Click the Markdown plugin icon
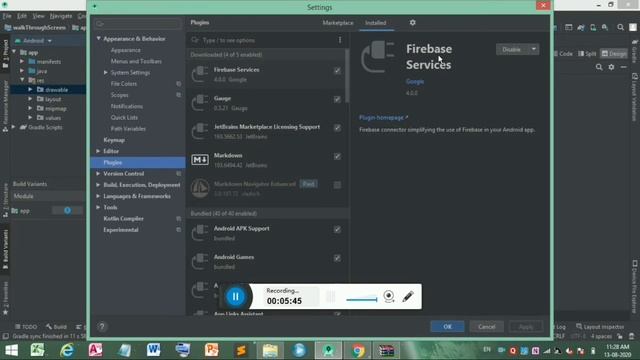Image resolution: width=640 pixels, height=360 pixels. click(x=200, y=160)
